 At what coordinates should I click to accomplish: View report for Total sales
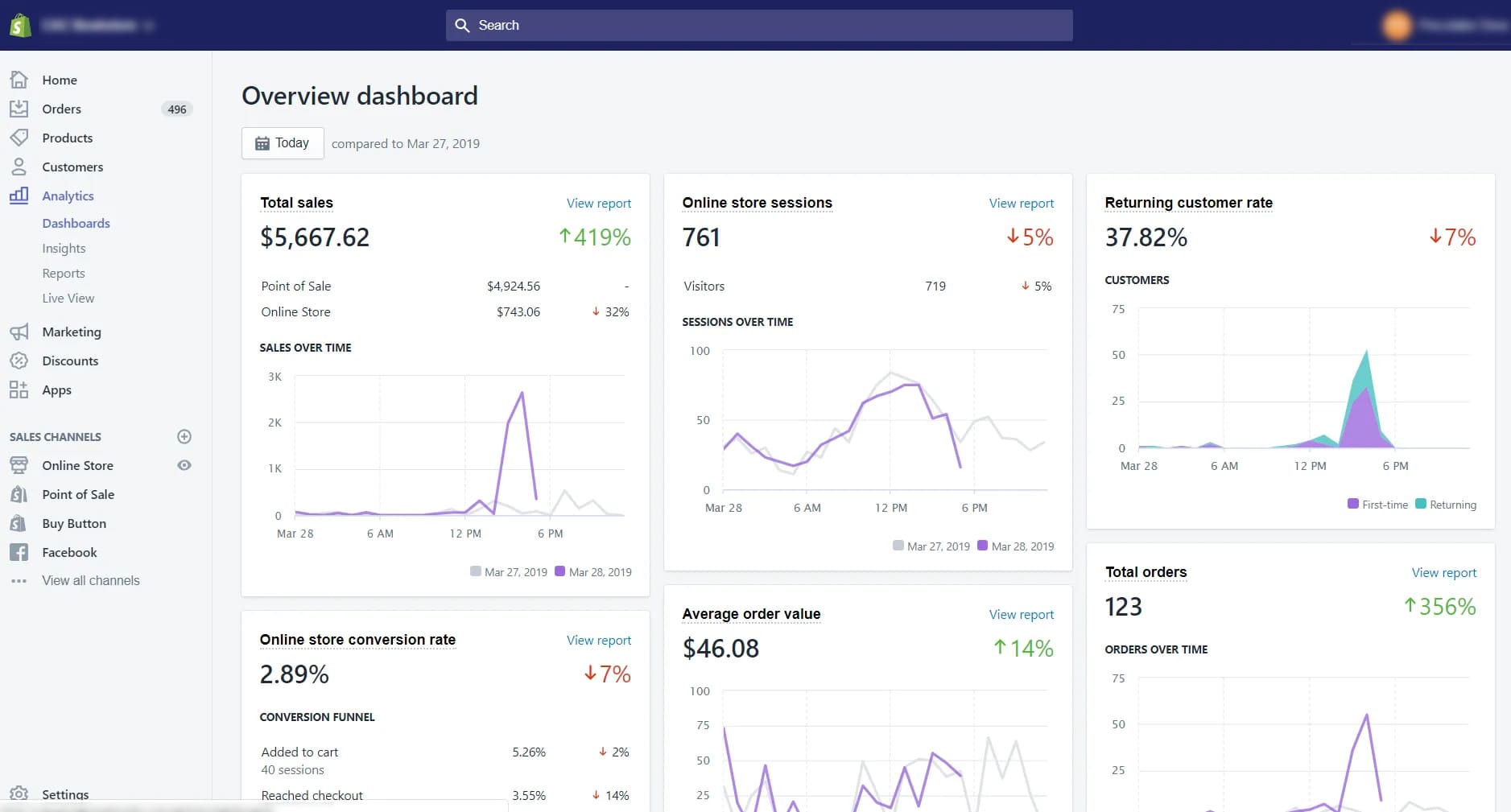point(599,203)
